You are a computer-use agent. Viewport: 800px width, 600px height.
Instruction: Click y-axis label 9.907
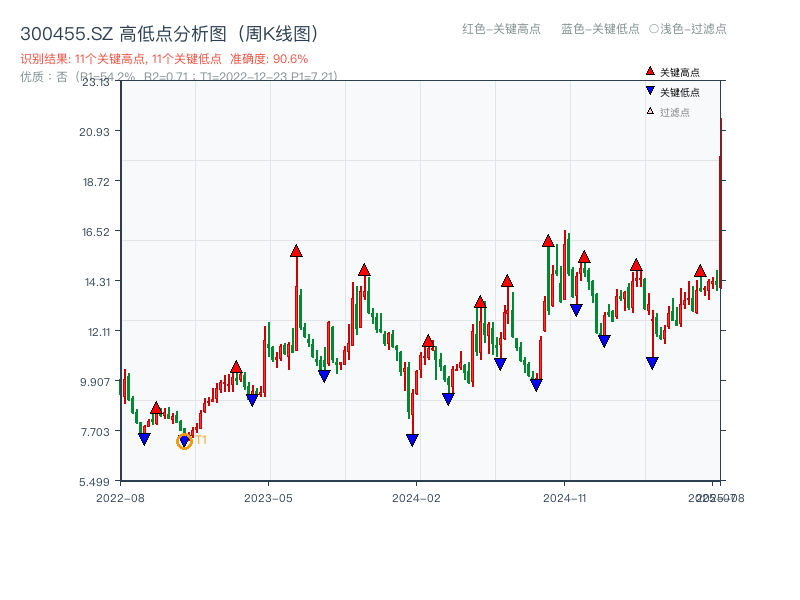point(95,382)
